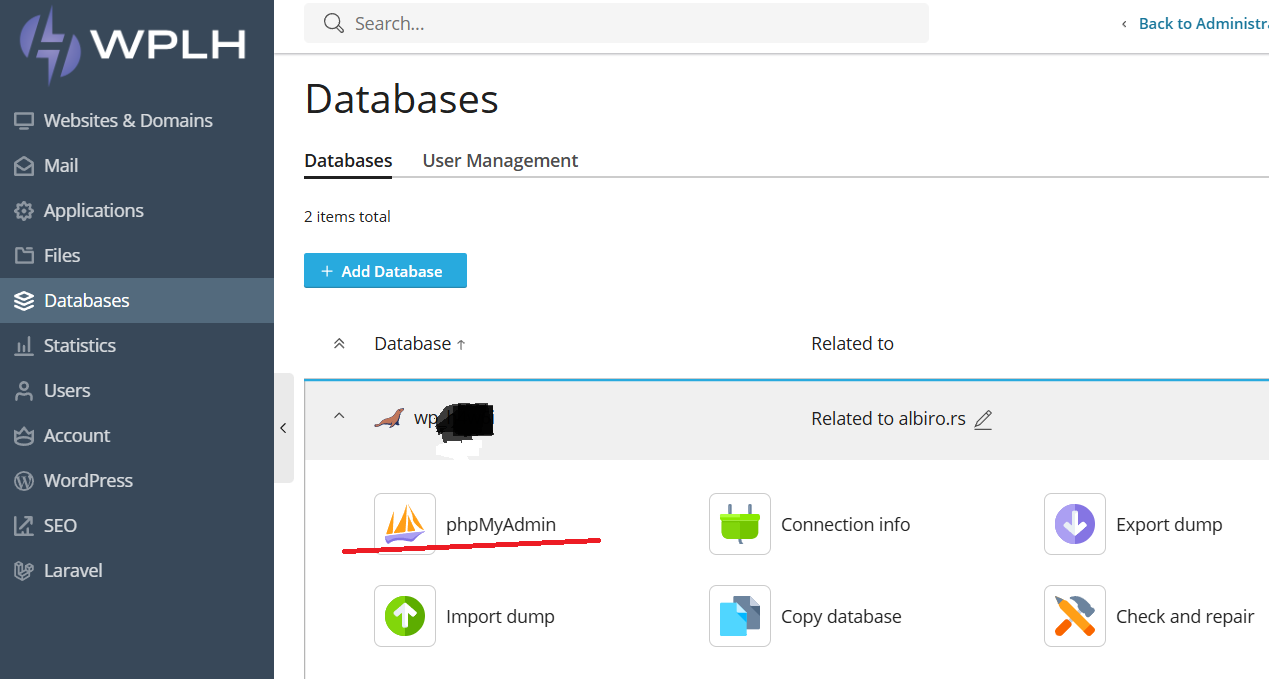
Task: Click the Add Database button
Action: tap(385, 271)
